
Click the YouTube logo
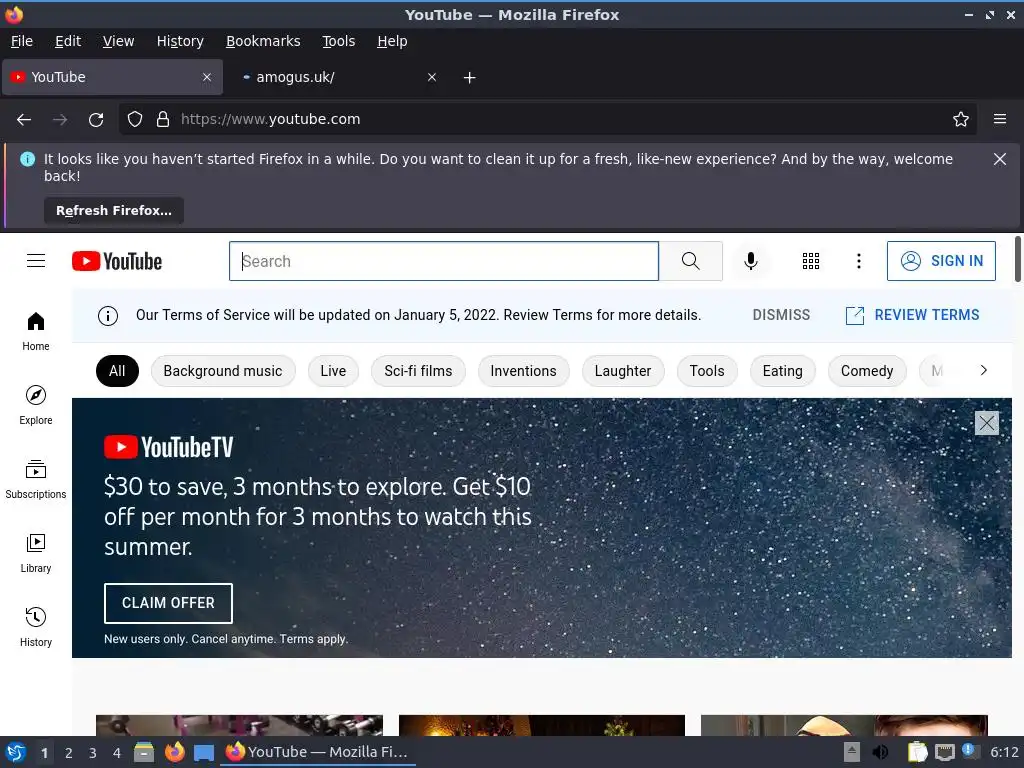[x=117, y=261]
